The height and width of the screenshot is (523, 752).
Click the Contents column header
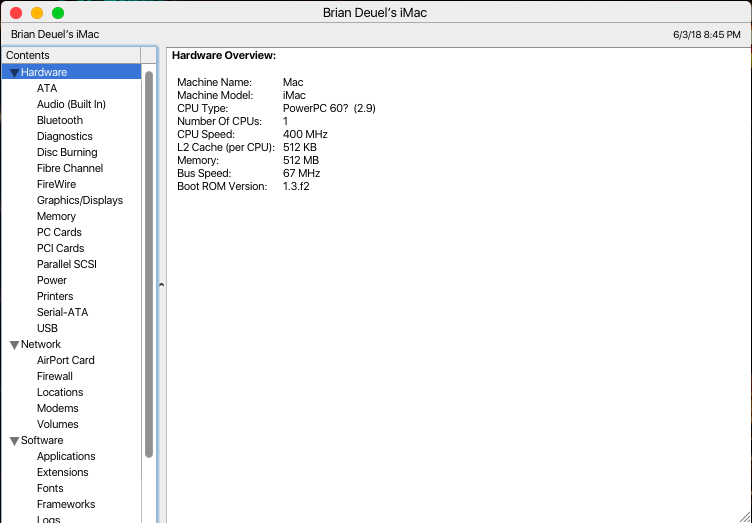71,55
